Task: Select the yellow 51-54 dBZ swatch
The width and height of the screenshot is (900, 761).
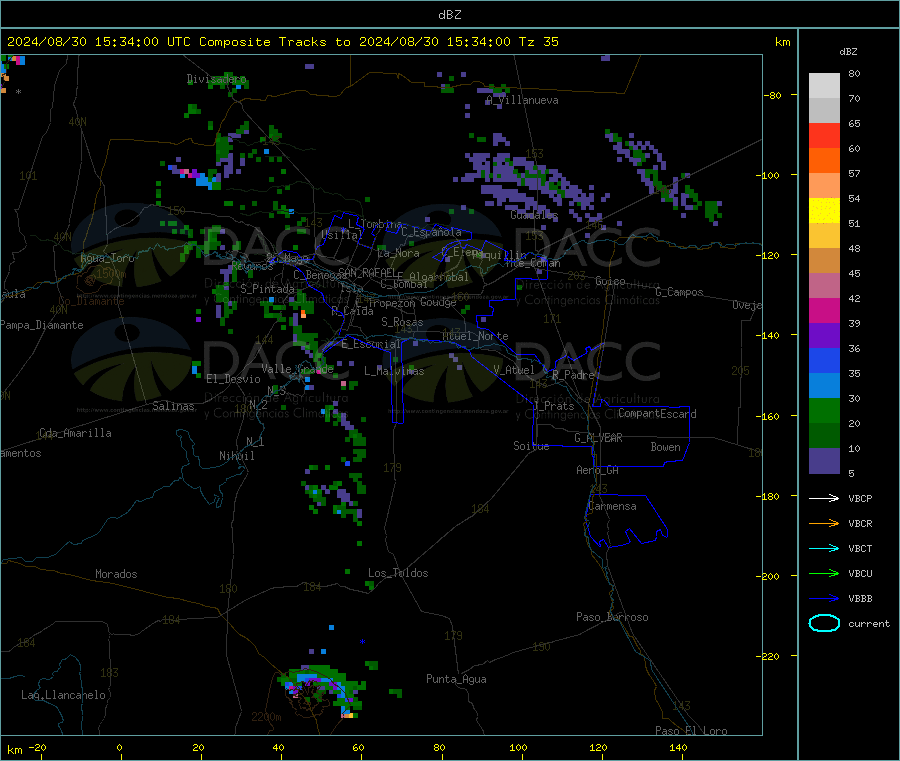Action: point(824,211)
